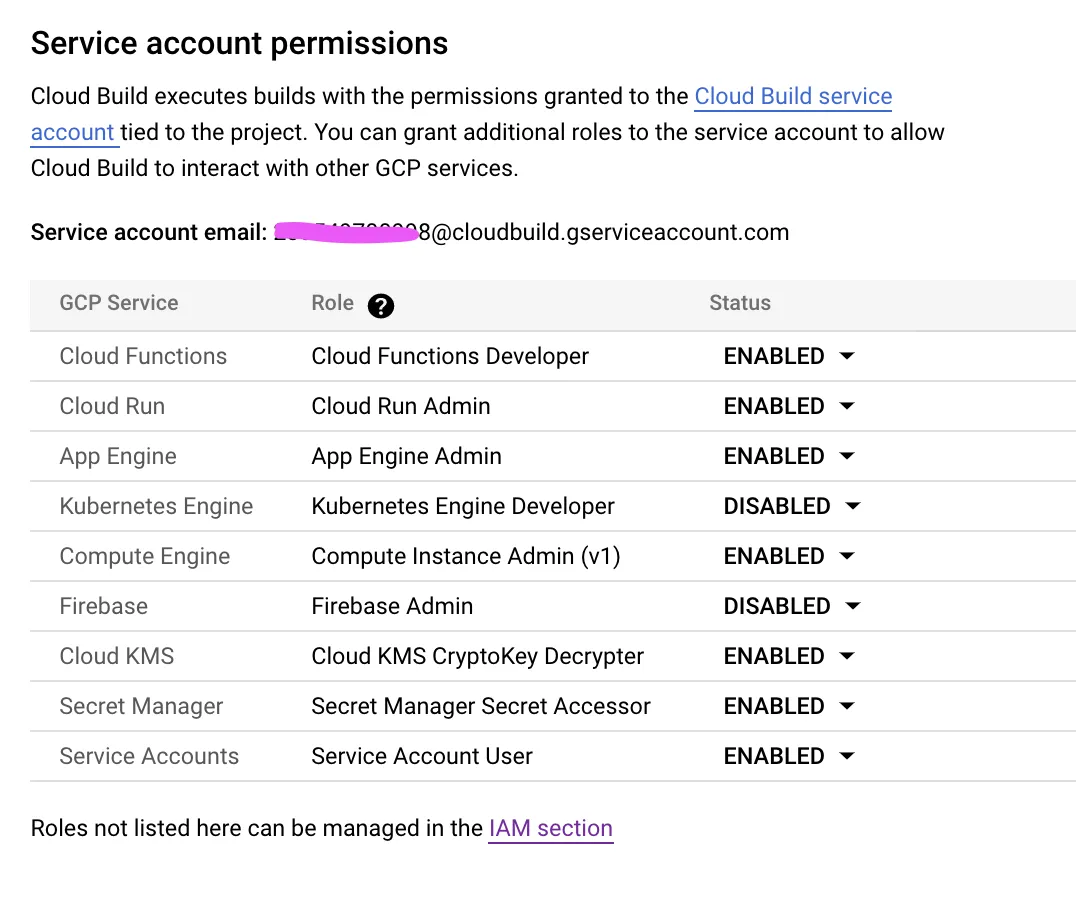Viewport: 1076px width, 914px height.
Task: Open Service Accounts status dropdown
Action: coord(789,756)
